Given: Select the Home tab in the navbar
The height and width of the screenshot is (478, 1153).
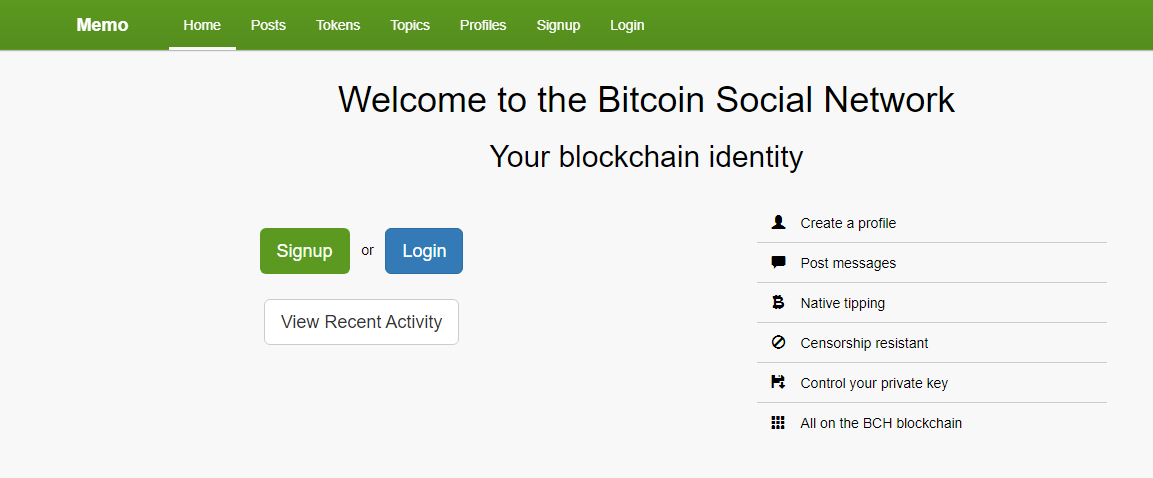Looking at the screenshot, I should [202, 25].
